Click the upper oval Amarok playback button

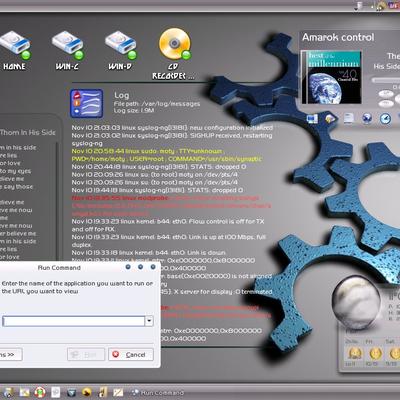[386, 93]
